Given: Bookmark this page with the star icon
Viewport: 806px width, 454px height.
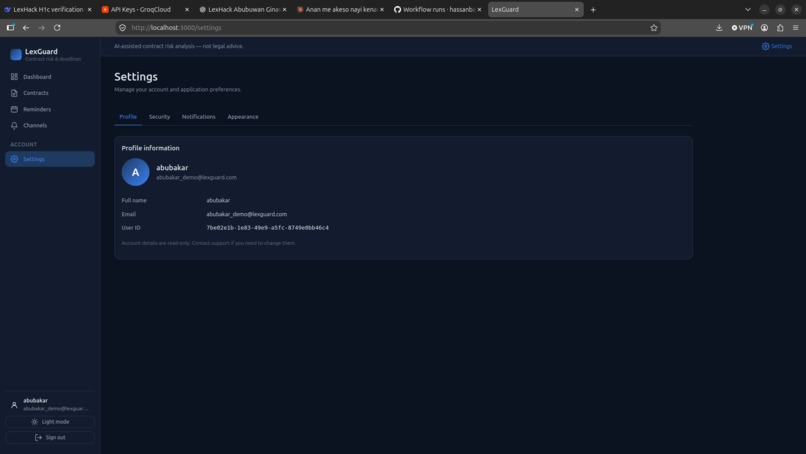Looking at the screenshot, I should click(654, 28).
